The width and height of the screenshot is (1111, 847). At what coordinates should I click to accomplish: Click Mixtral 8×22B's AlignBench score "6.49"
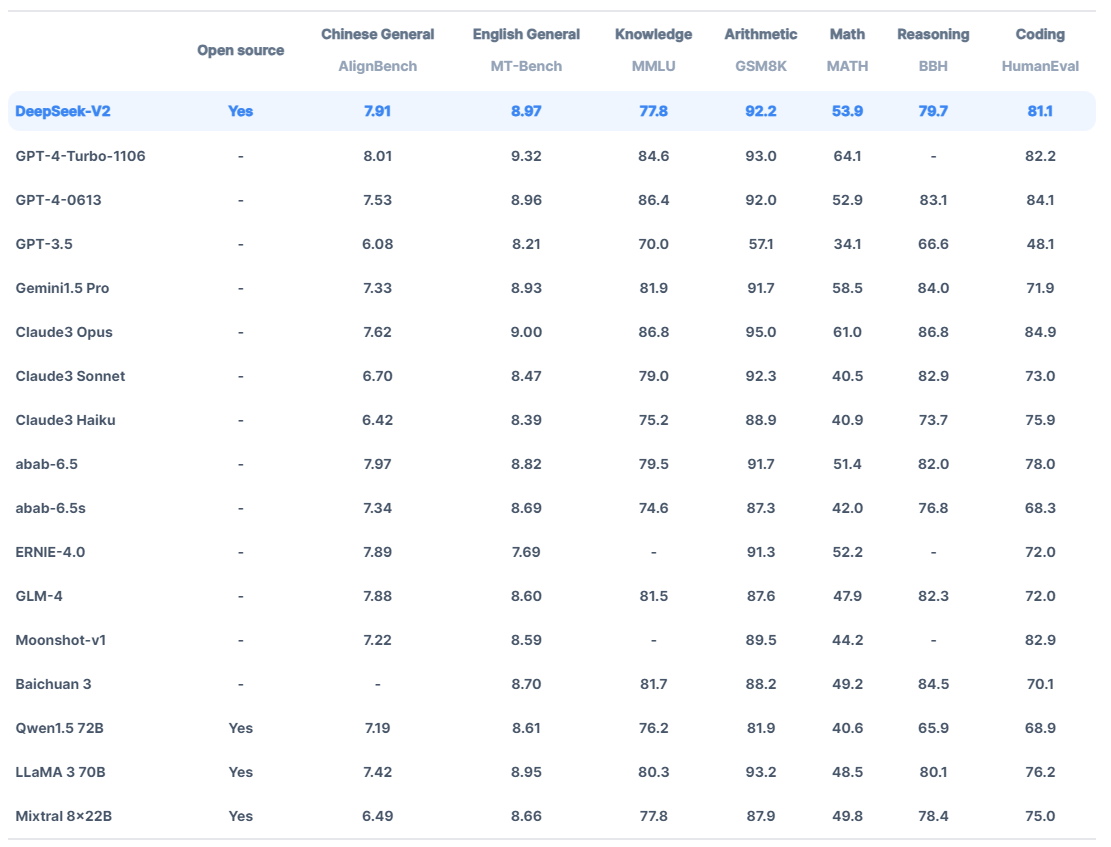pyautogui.click(x=377, y=815)
